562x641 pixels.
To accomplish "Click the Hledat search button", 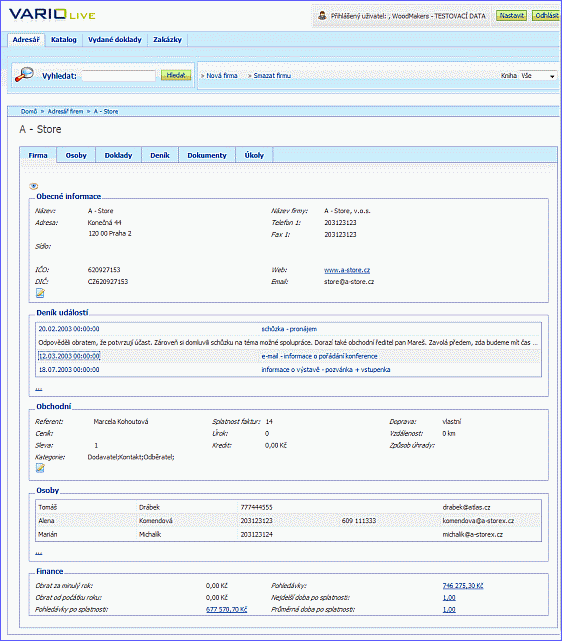I will coord(176,75).
